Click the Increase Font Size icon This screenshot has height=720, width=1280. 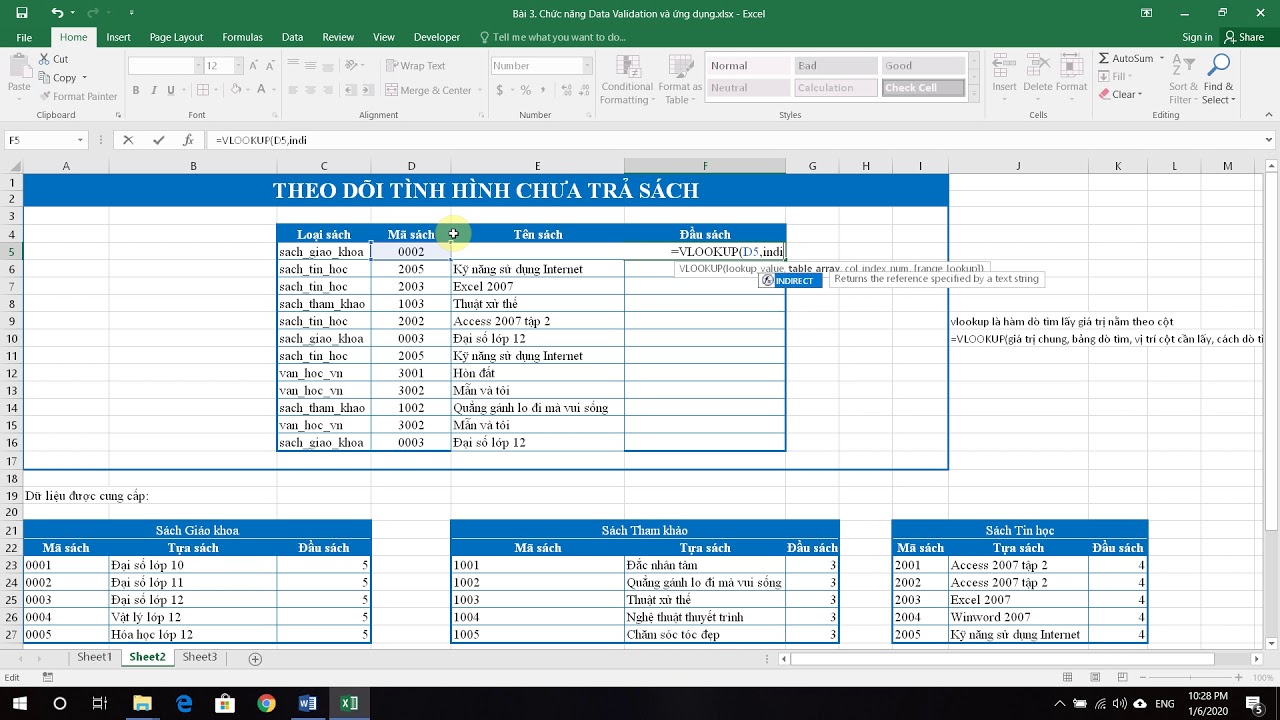(x=254, y=66)
